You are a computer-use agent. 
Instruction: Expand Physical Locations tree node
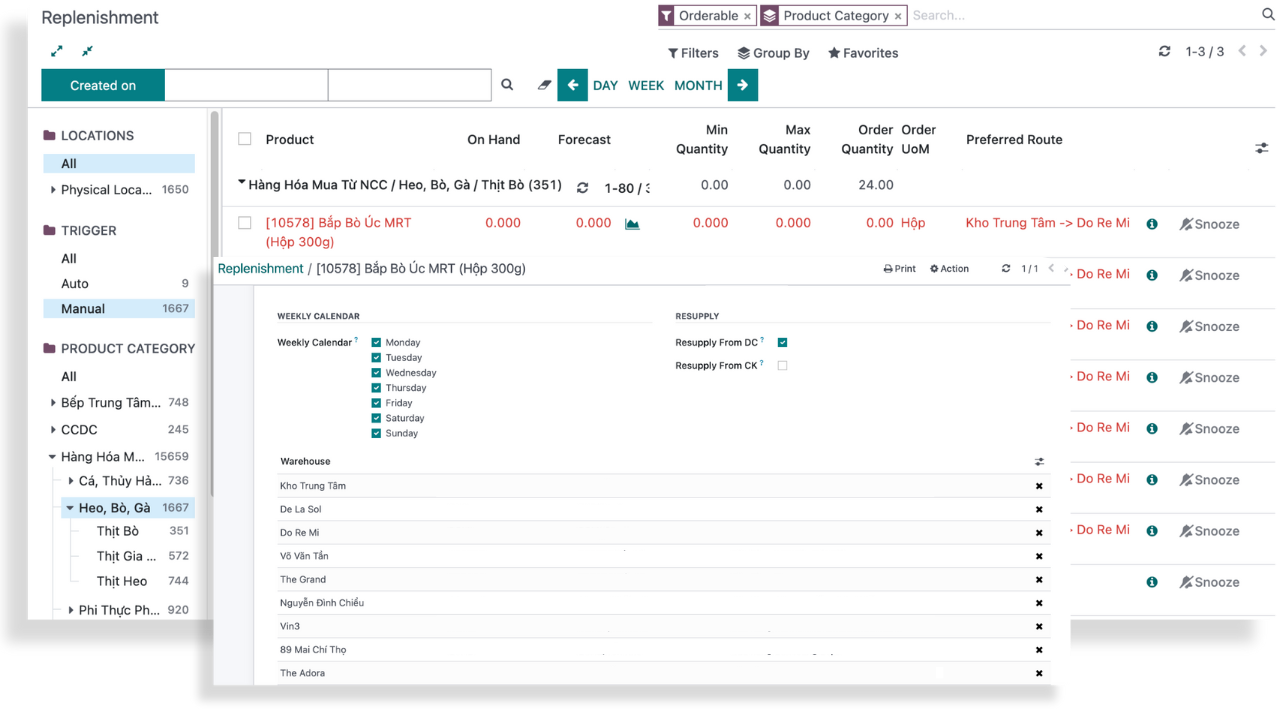(x=53, y=190)
